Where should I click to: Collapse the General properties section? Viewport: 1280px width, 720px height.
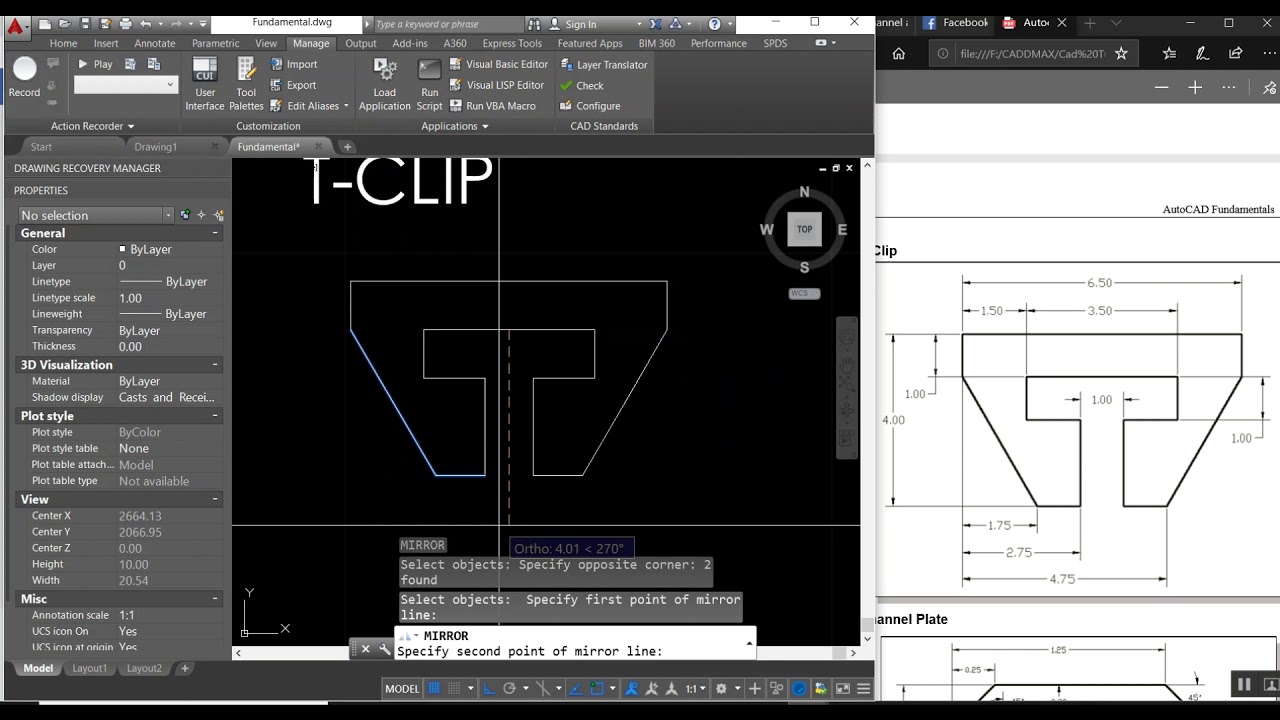click(x=215, y=233)
